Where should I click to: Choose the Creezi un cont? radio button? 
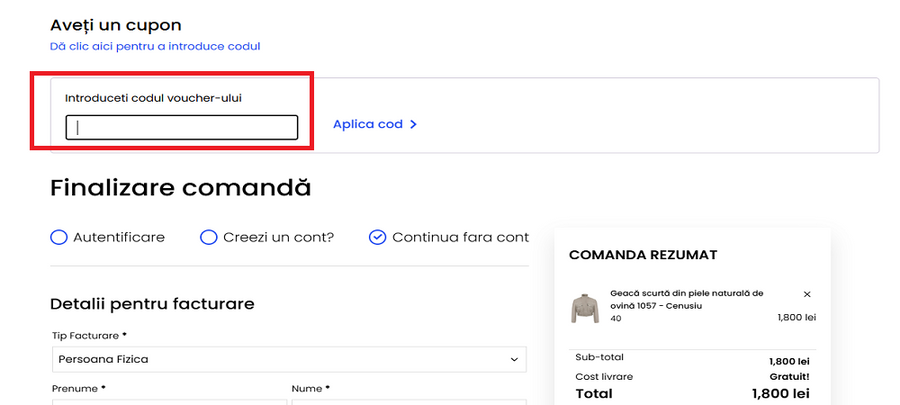pos(208,237)
